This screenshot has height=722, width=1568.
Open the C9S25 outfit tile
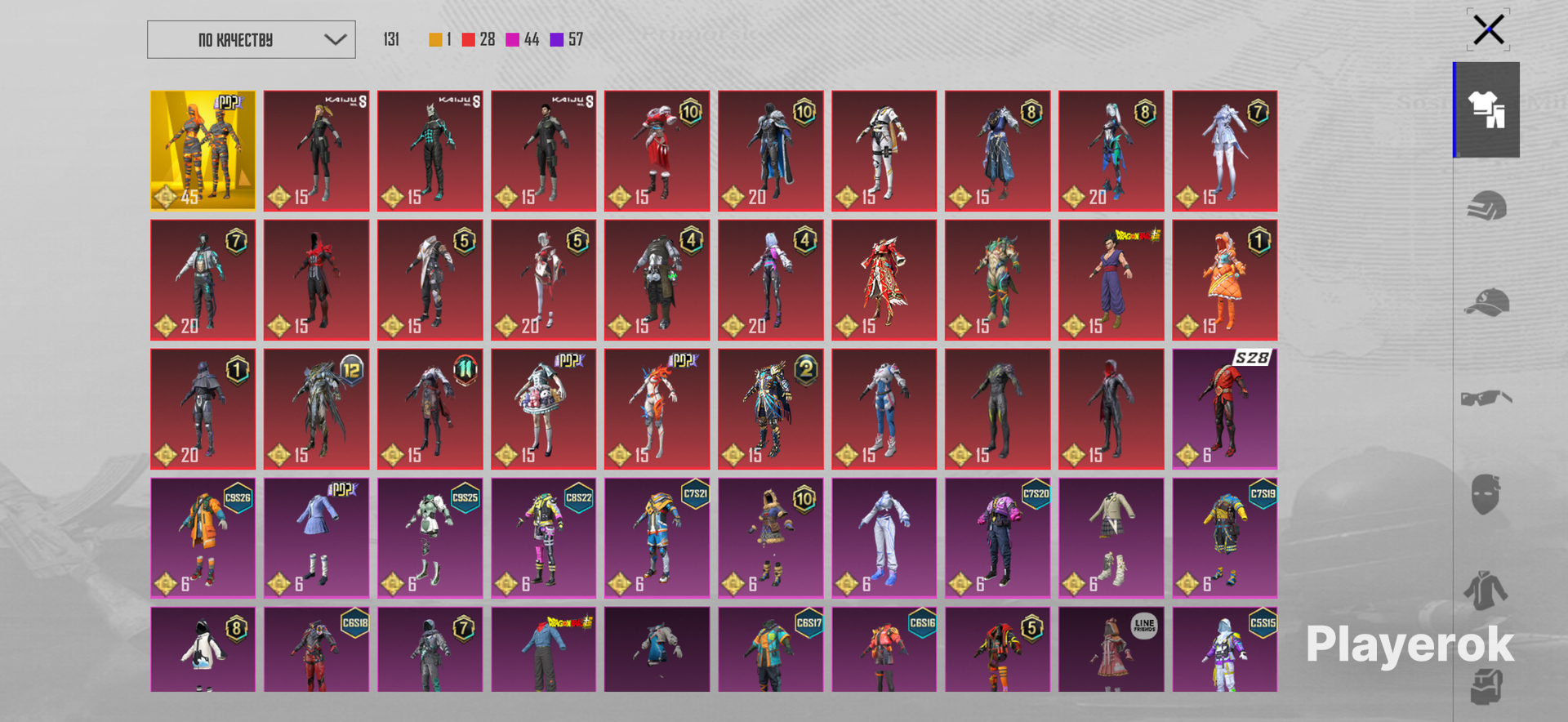click(430, 538)
